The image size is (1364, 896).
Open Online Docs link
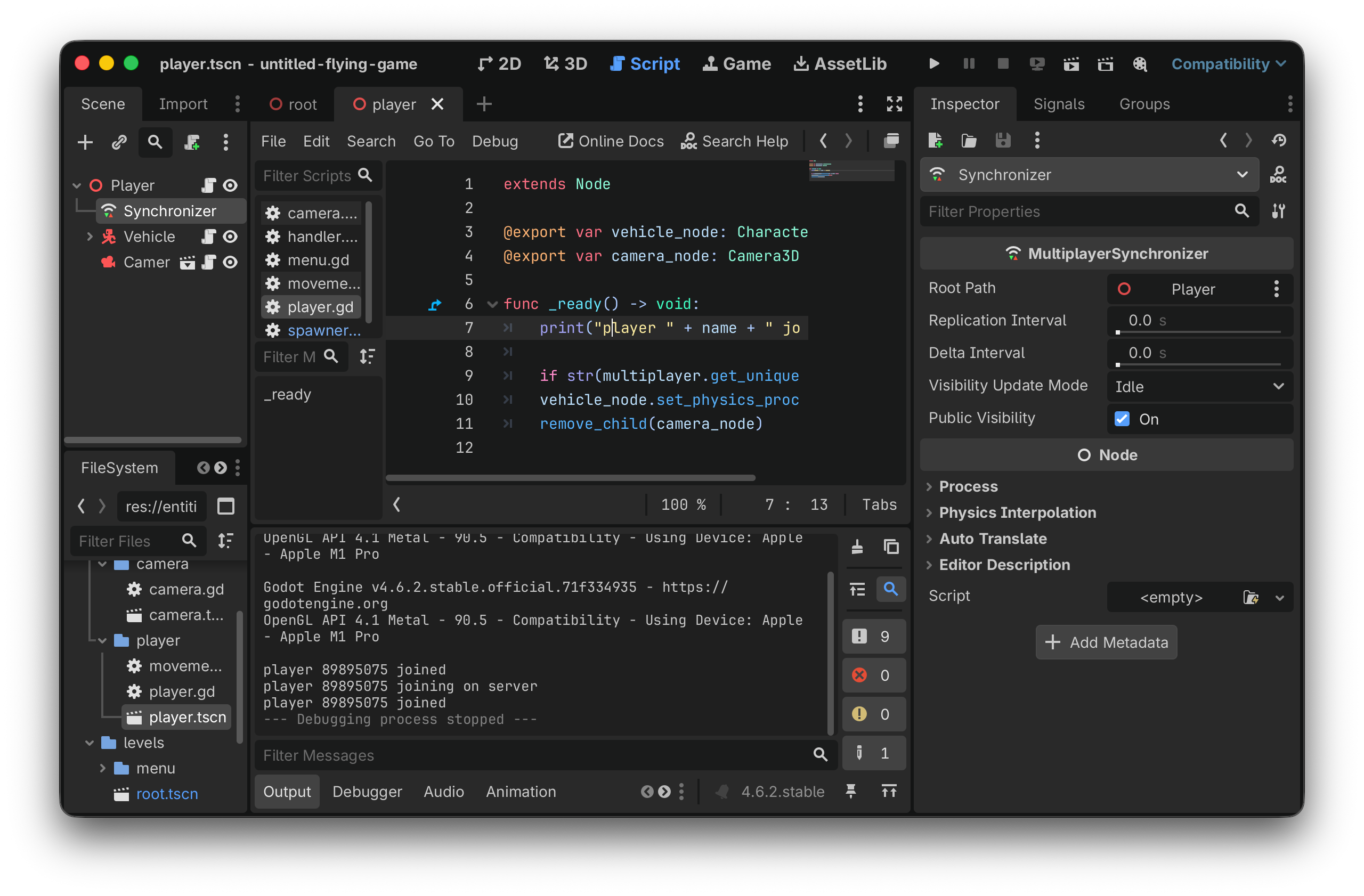click(x=611, y=141)
